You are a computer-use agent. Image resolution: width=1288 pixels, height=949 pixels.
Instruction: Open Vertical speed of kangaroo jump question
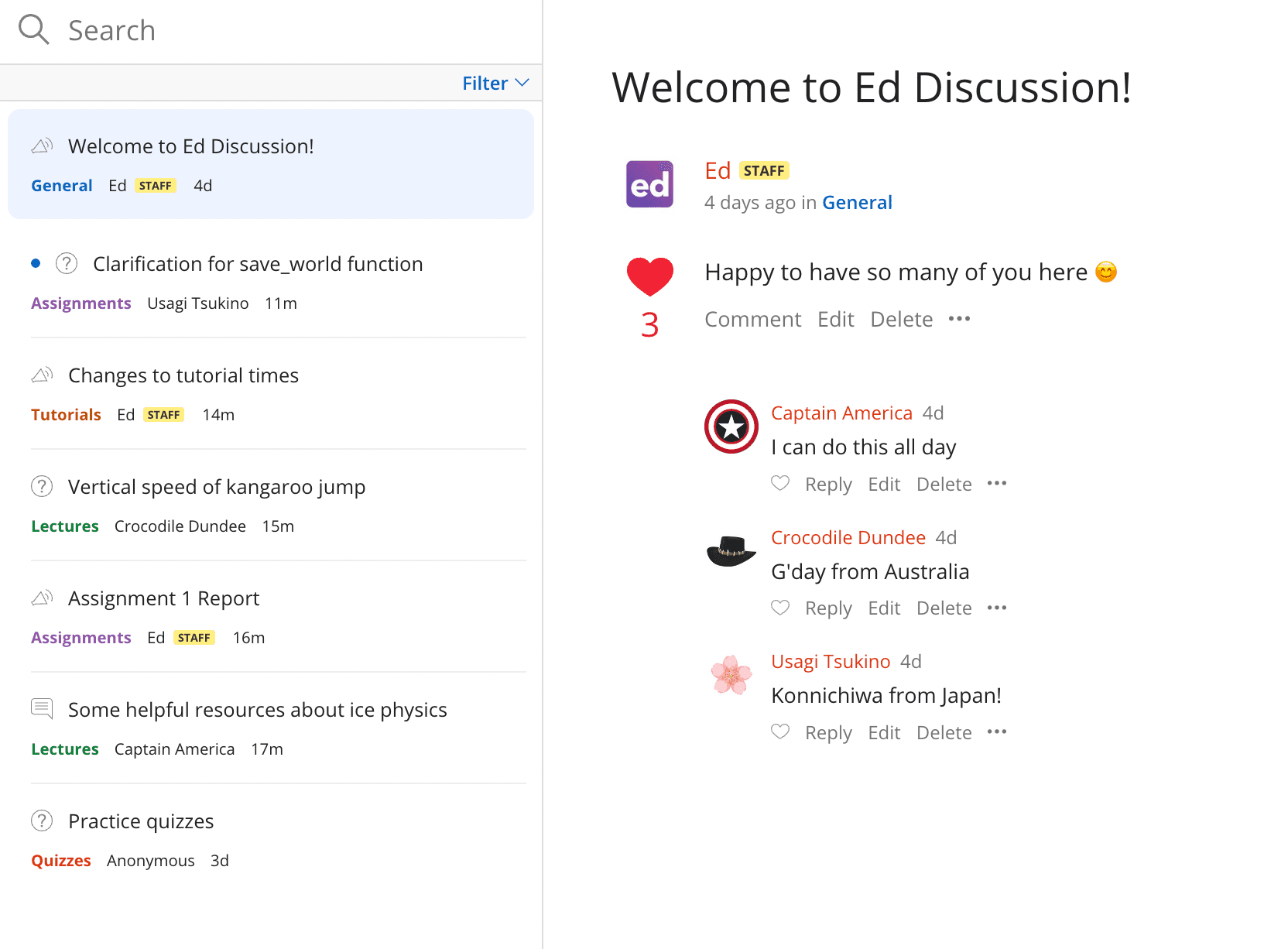pos(217,487)
